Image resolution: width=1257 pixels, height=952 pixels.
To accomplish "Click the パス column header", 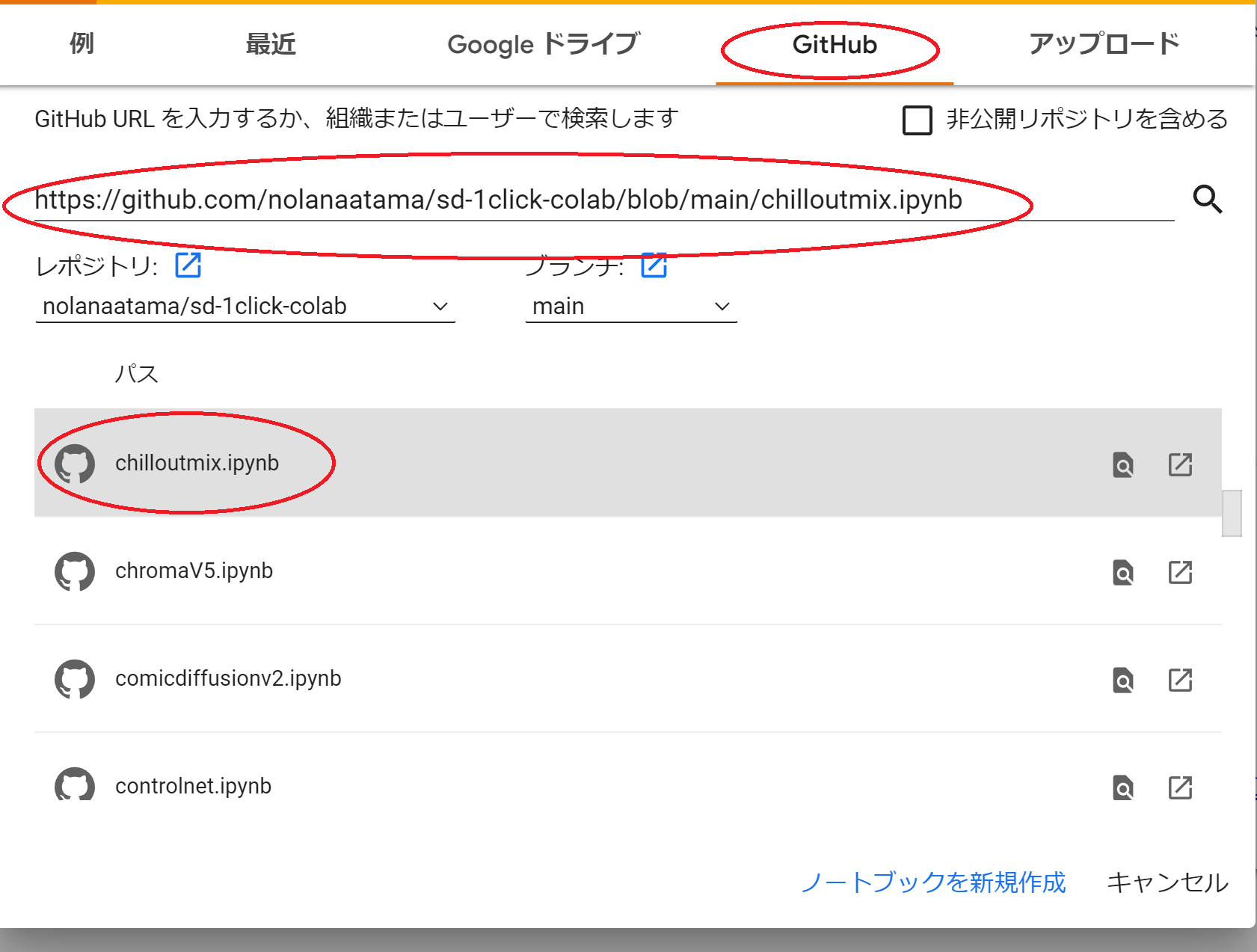I will 136,373.
